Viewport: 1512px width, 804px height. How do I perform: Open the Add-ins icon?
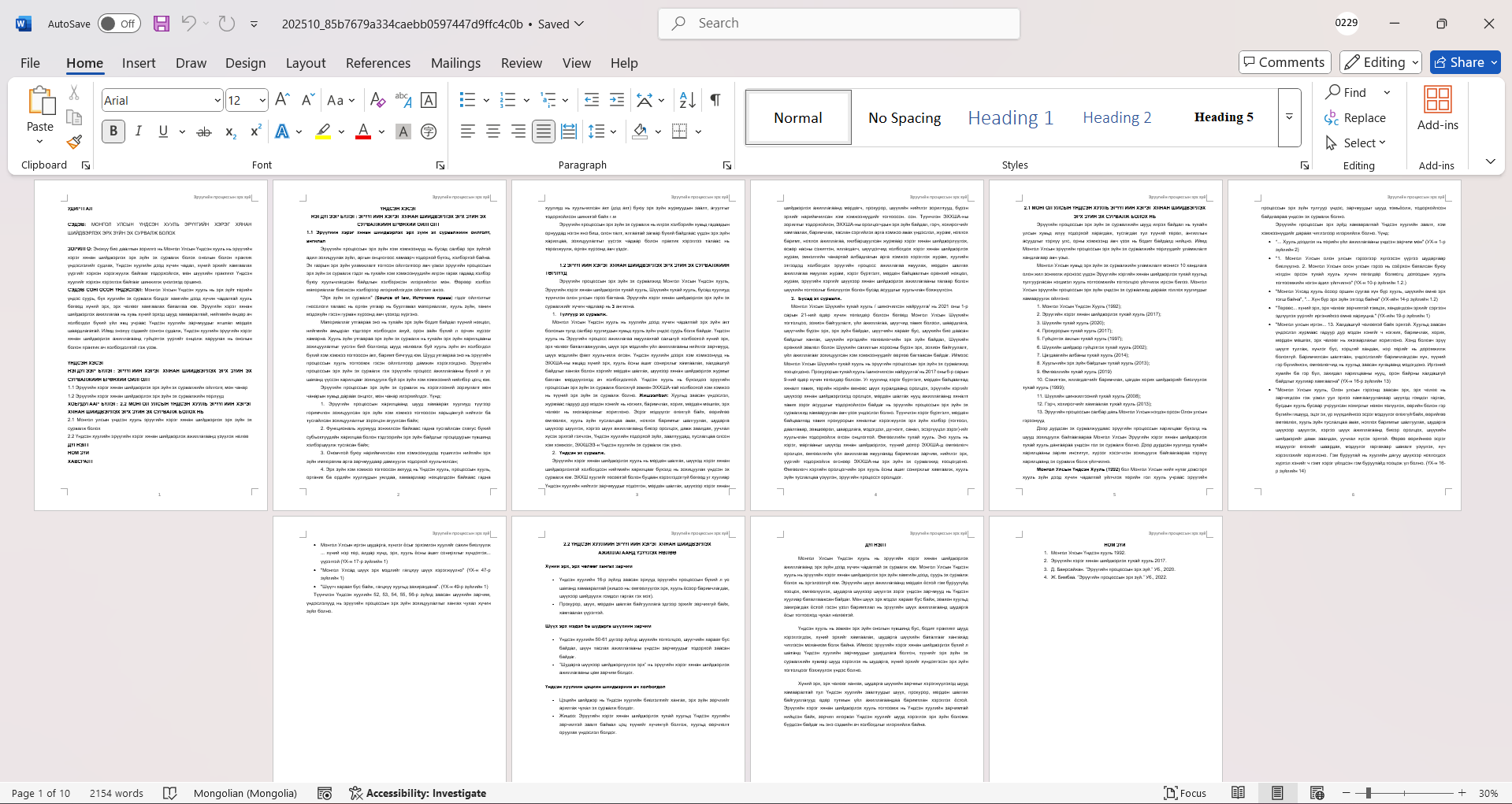coord(1437,109)
